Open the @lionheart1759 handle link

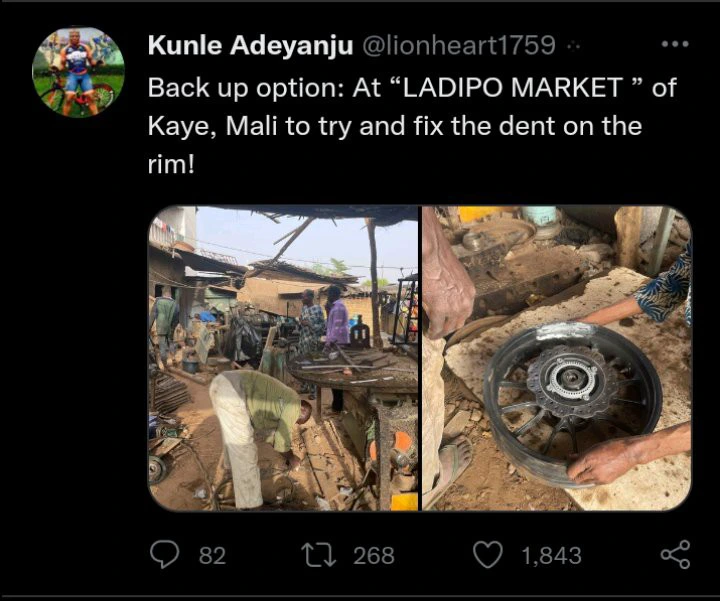tap(451, 46)
